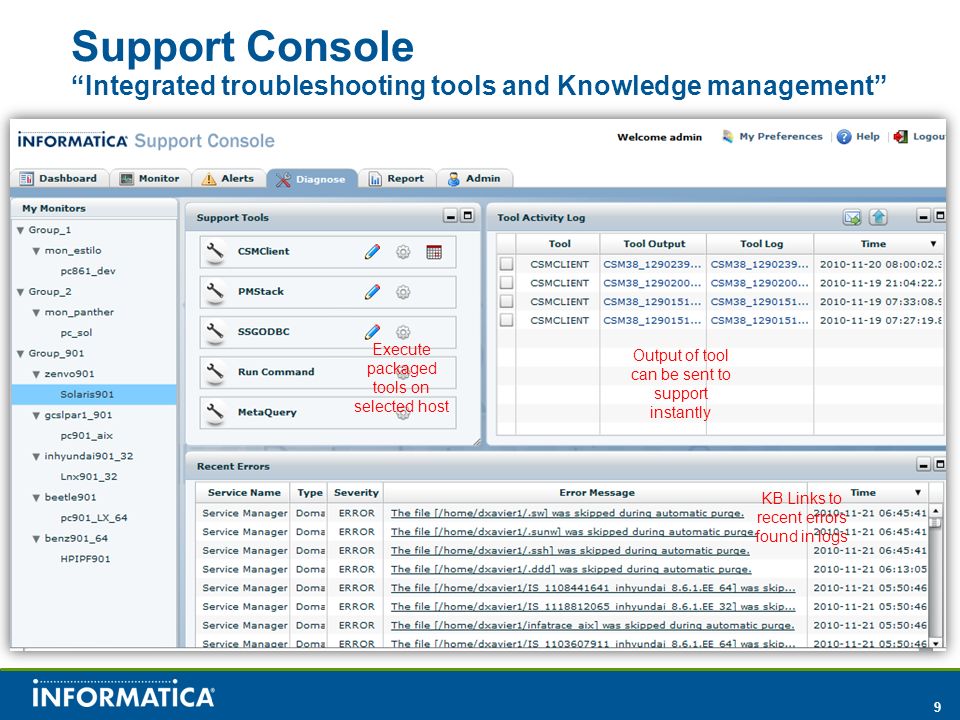Image resolution: width=960 pixels, height=720 pixels.
Task: Open the .ssh file skipped error link
Action: pyautogui.click(x=570, y=550)
